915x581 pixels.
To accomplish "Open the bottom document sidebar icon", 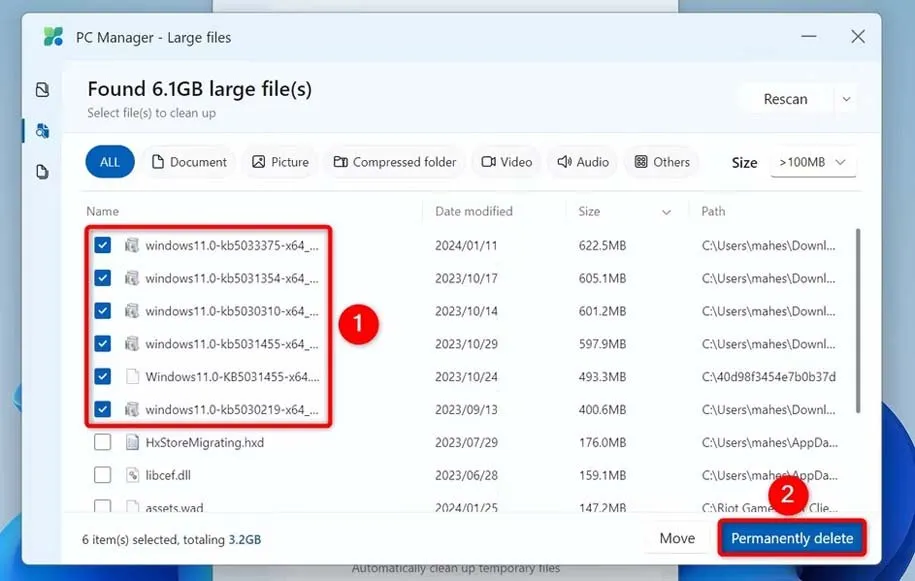I will click(x=42, y=172).
